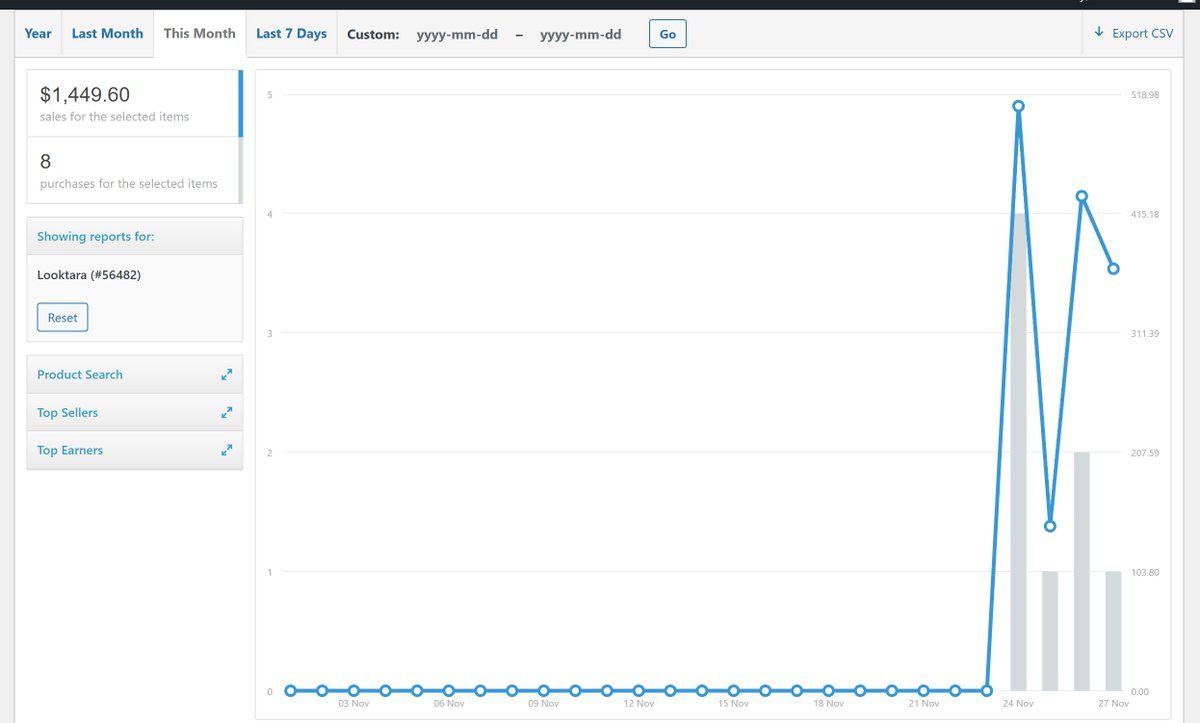Click the 23 Nov zero data point
Image resolution: width=1200 pixels, height=723 pixels.
(x=987, y=690)
